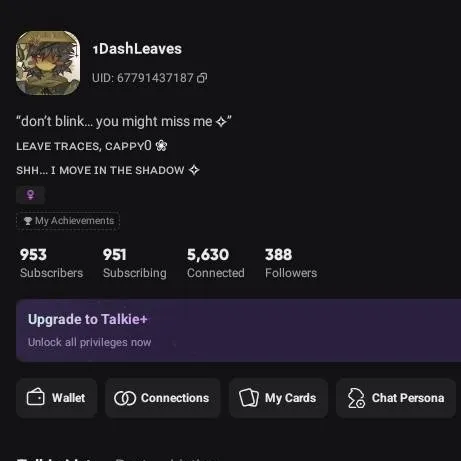Select the 1DashLeaves username

(x=137, y=49)
